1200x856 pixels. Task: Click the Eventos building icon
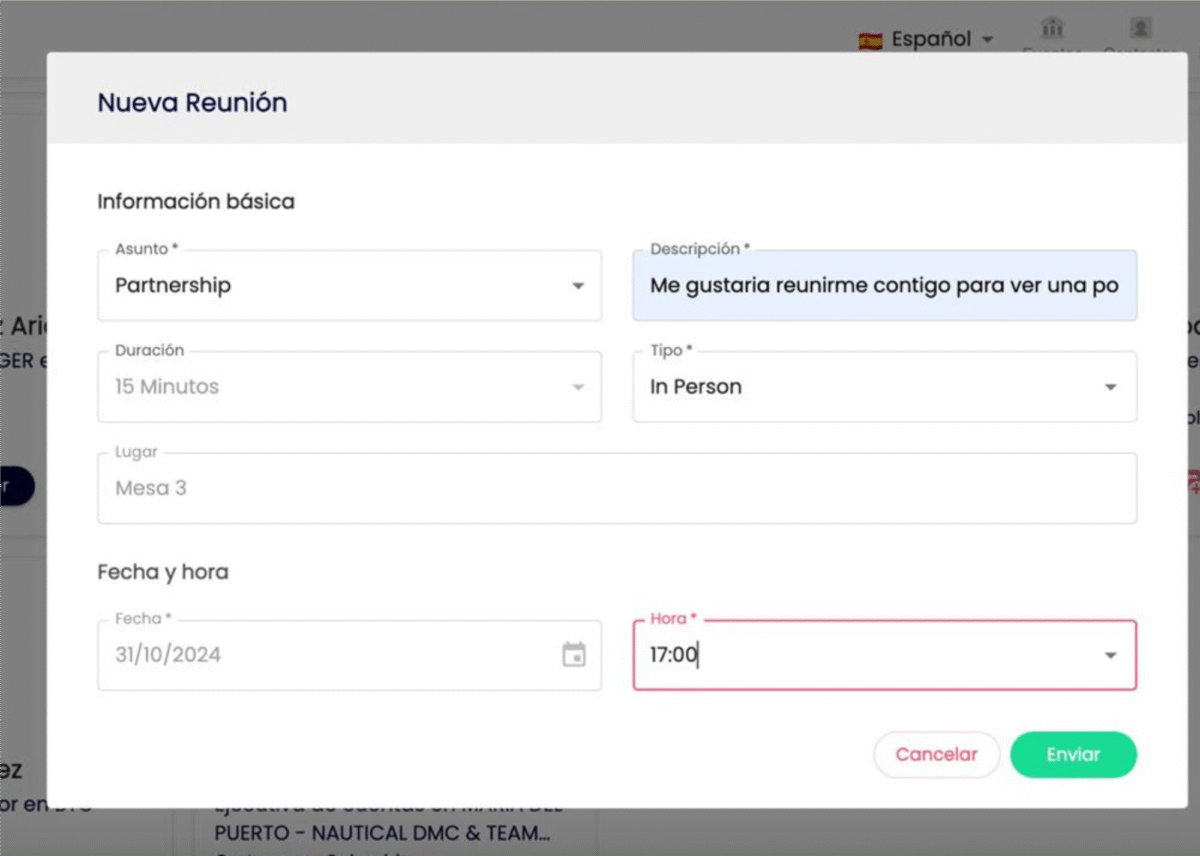tap(1051, 28)
